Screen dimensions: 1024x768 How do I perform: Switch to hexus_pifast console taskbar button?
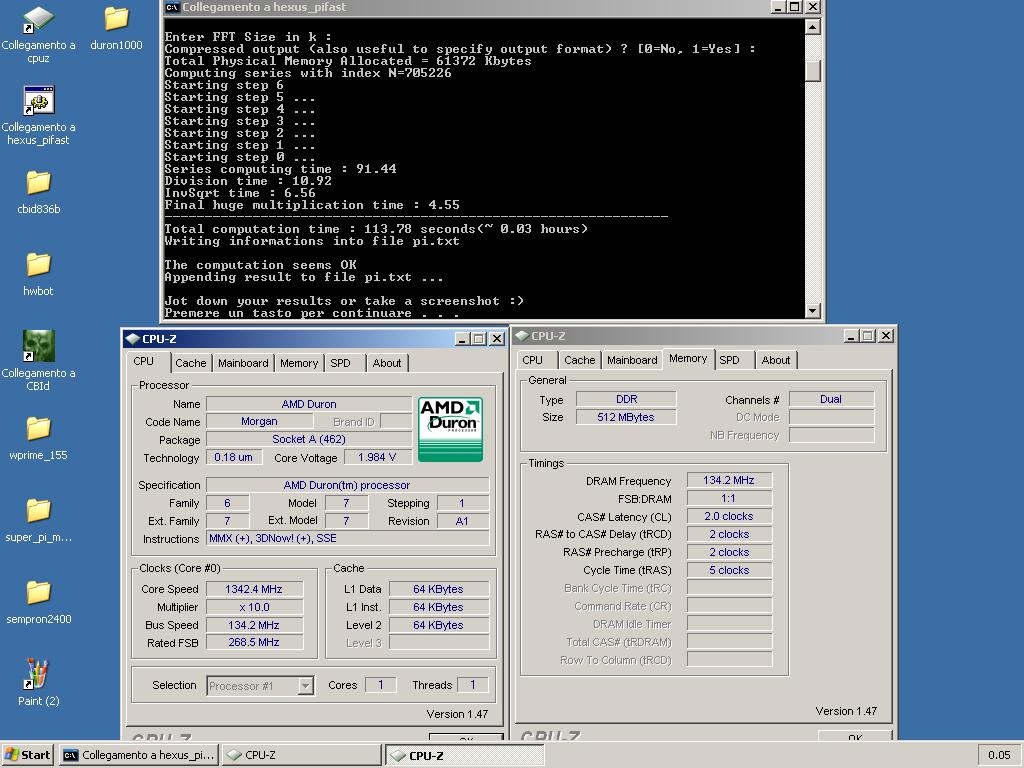139,755
